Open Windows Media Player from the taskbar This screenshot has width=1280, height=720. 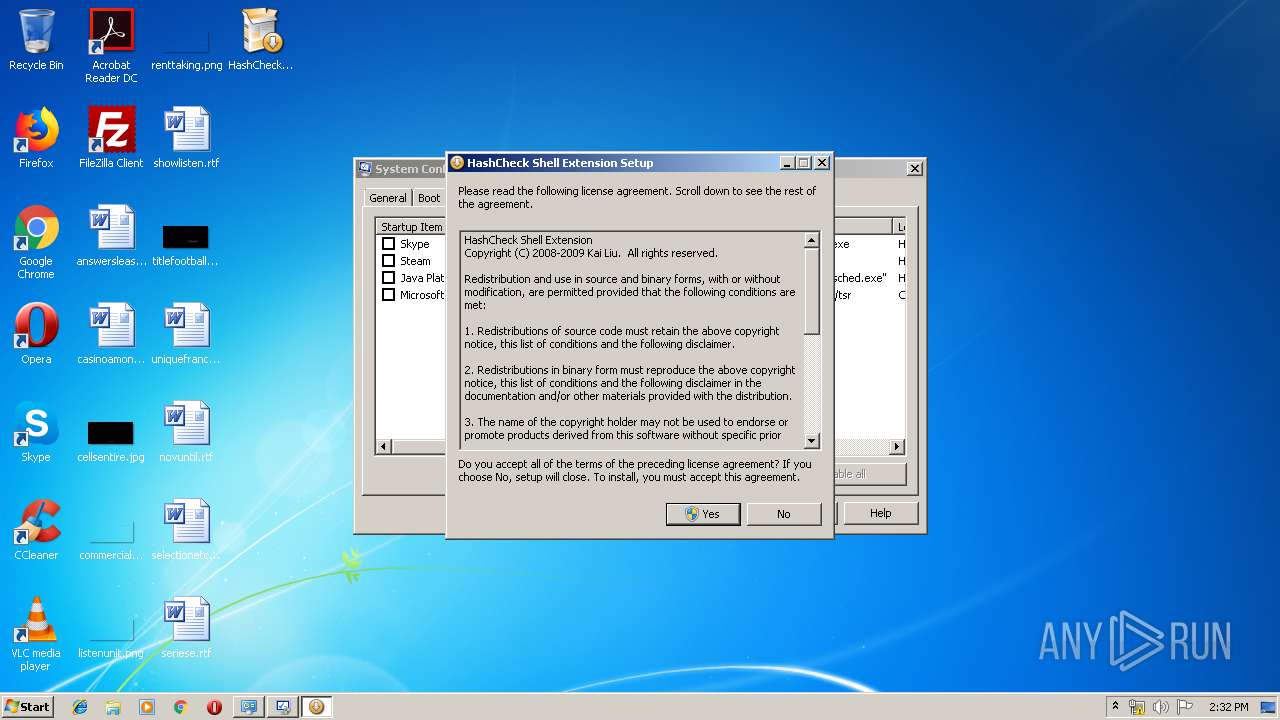[x=147, y=707]
